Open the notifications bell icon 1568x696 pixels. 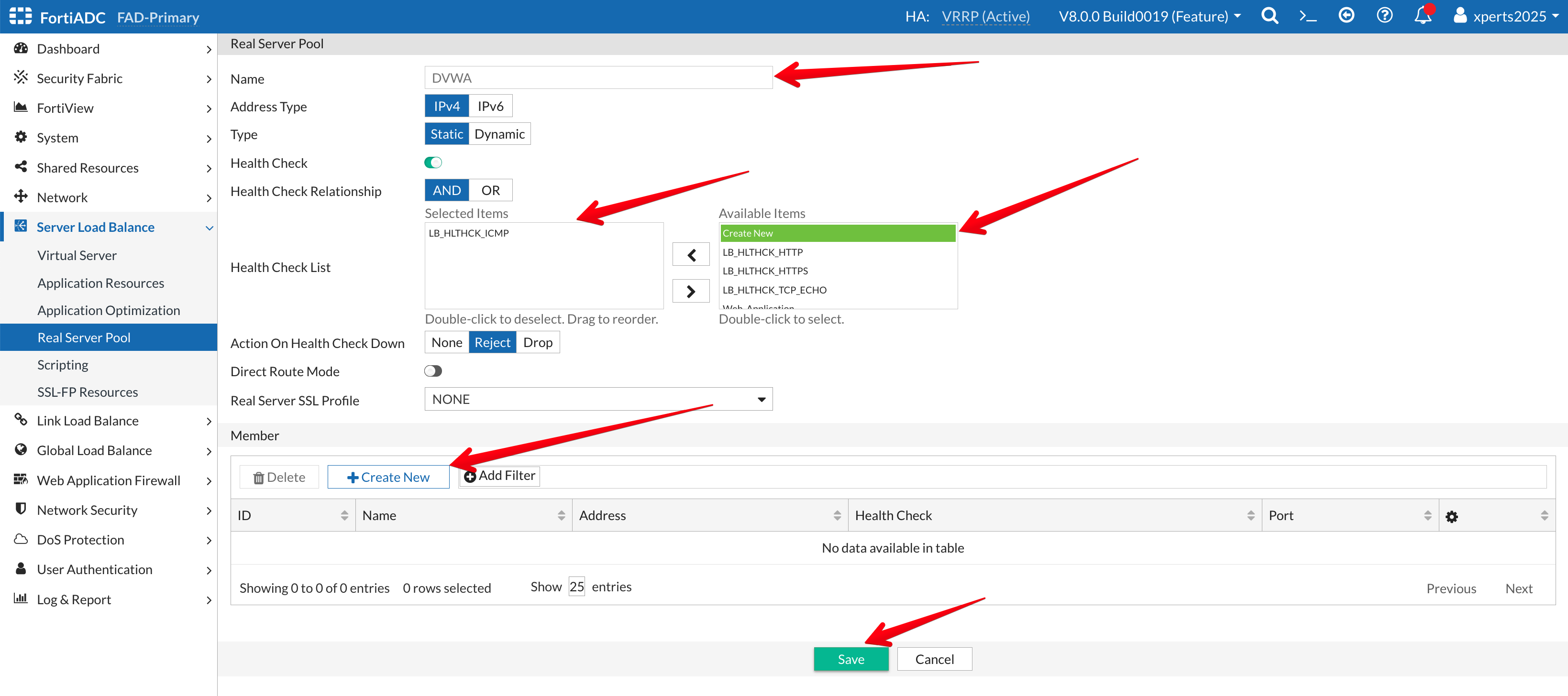coord(1423,16)
